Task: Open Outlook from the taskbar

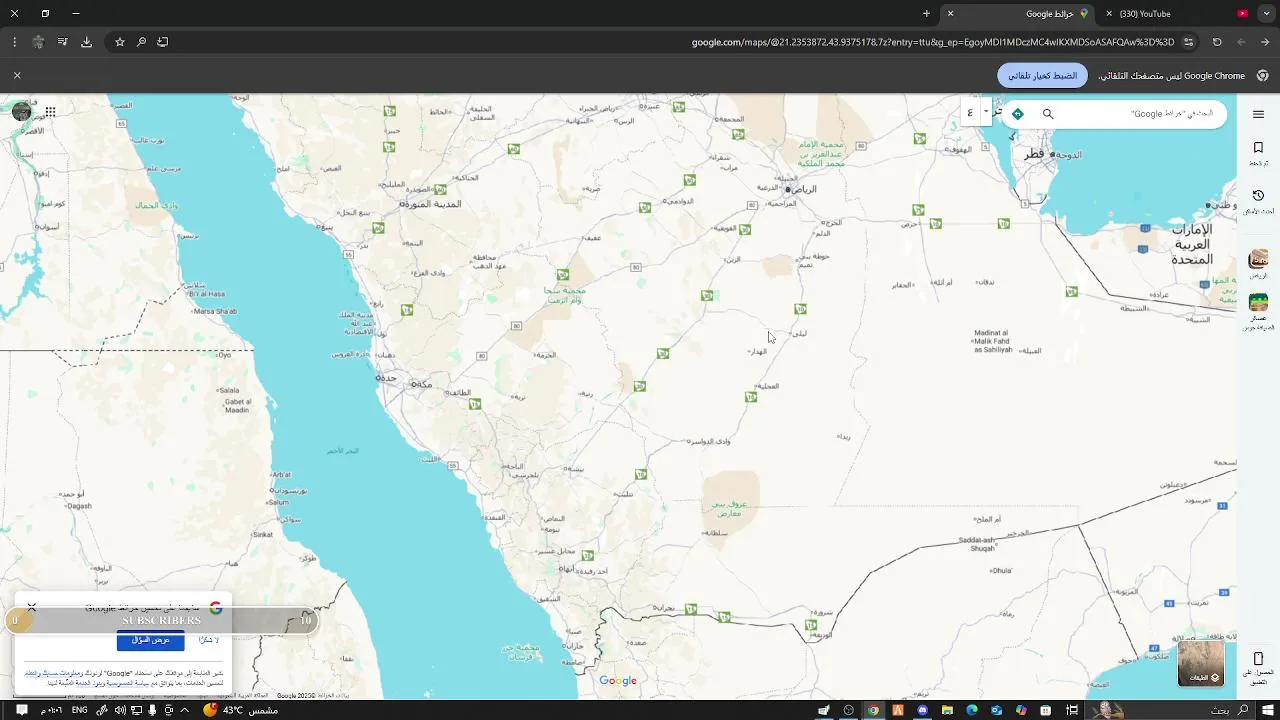Action: pyautogui.click(x=996, y=710)
